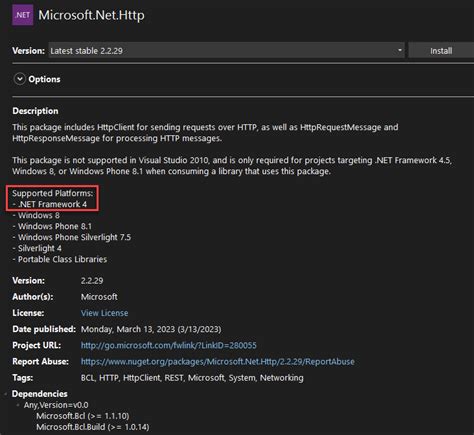474x435 pixels.
Task: Click the Author(s): label
Action: [x=33, y=297]
